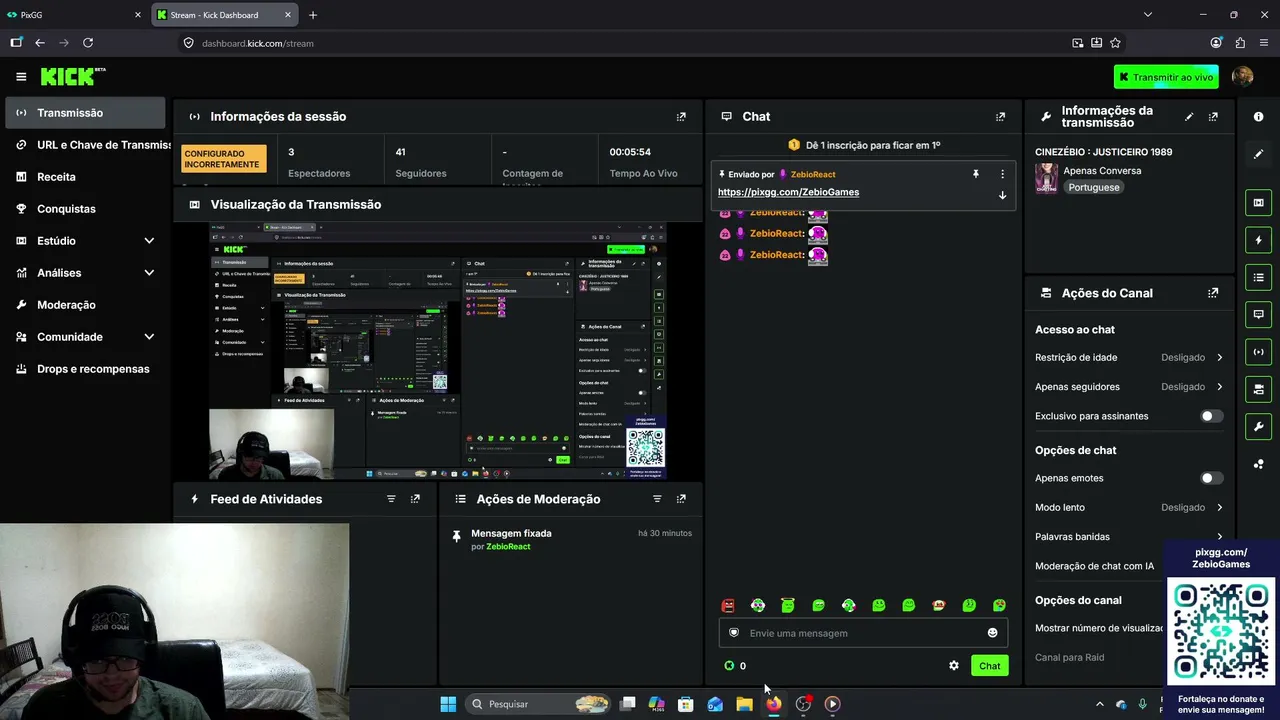
Task: Open Apenas seguidores options
Action: point(1129,387)
